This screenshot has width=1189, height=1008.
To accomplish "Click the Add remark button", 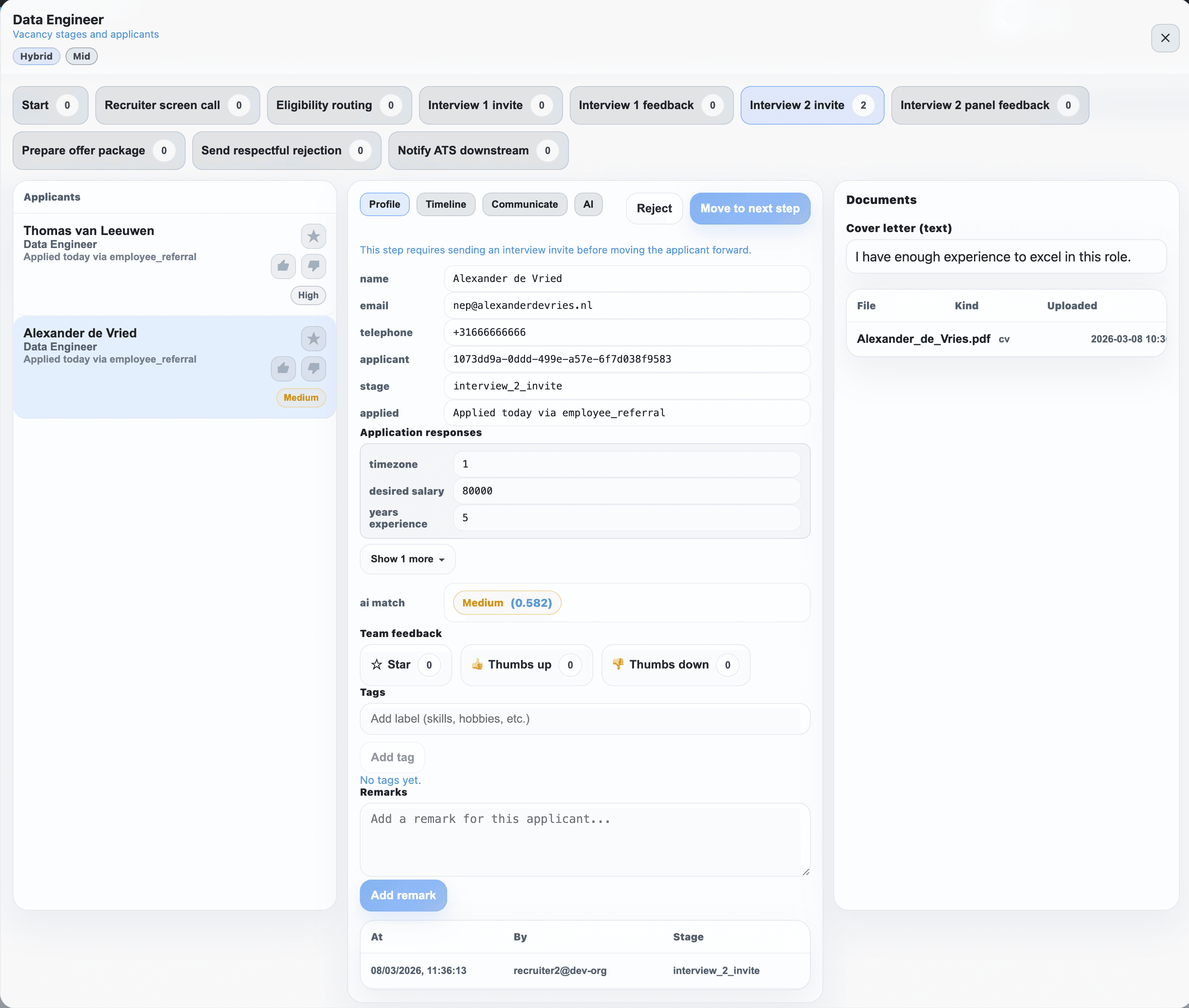I will pyautogui.click(x=403, y=895).
